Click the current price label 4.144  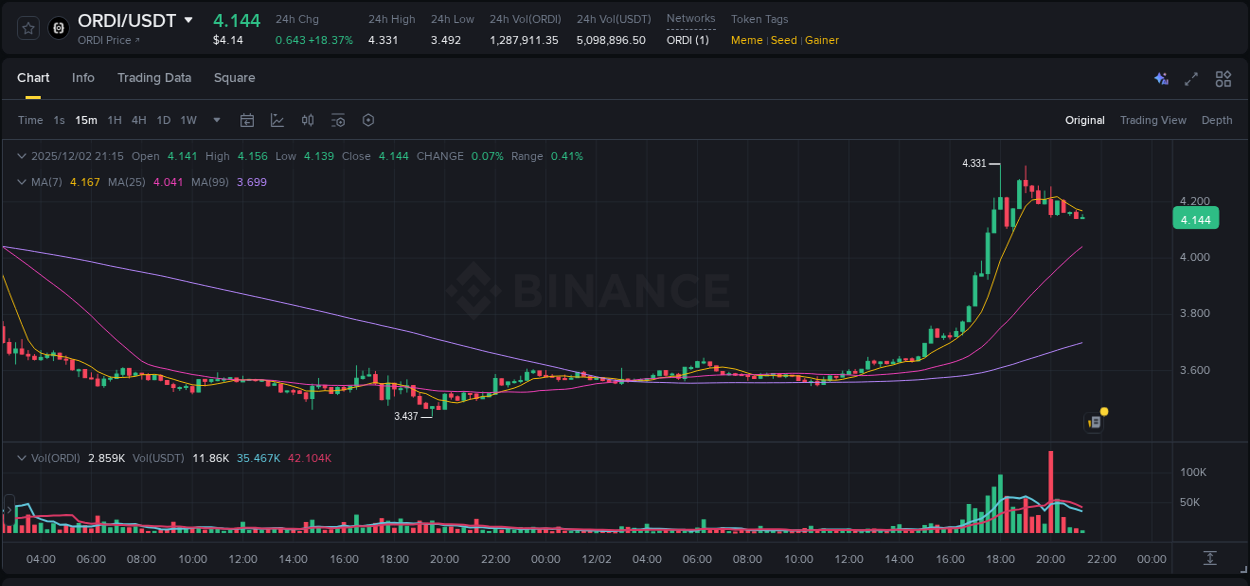click(1195, 218)
